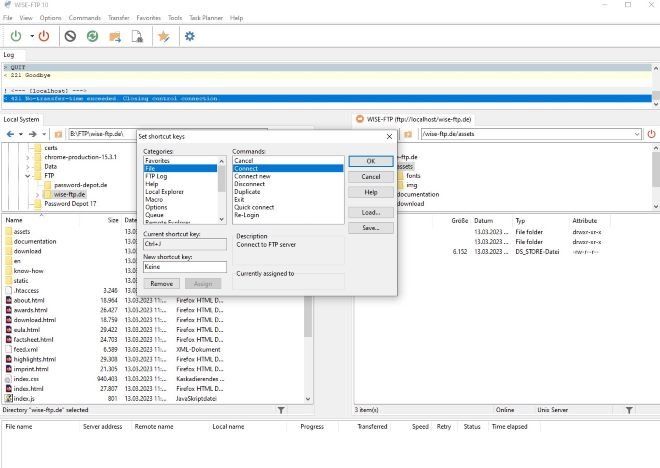Select the WISE-FTP localhost remote tab

tap(414, 120)
